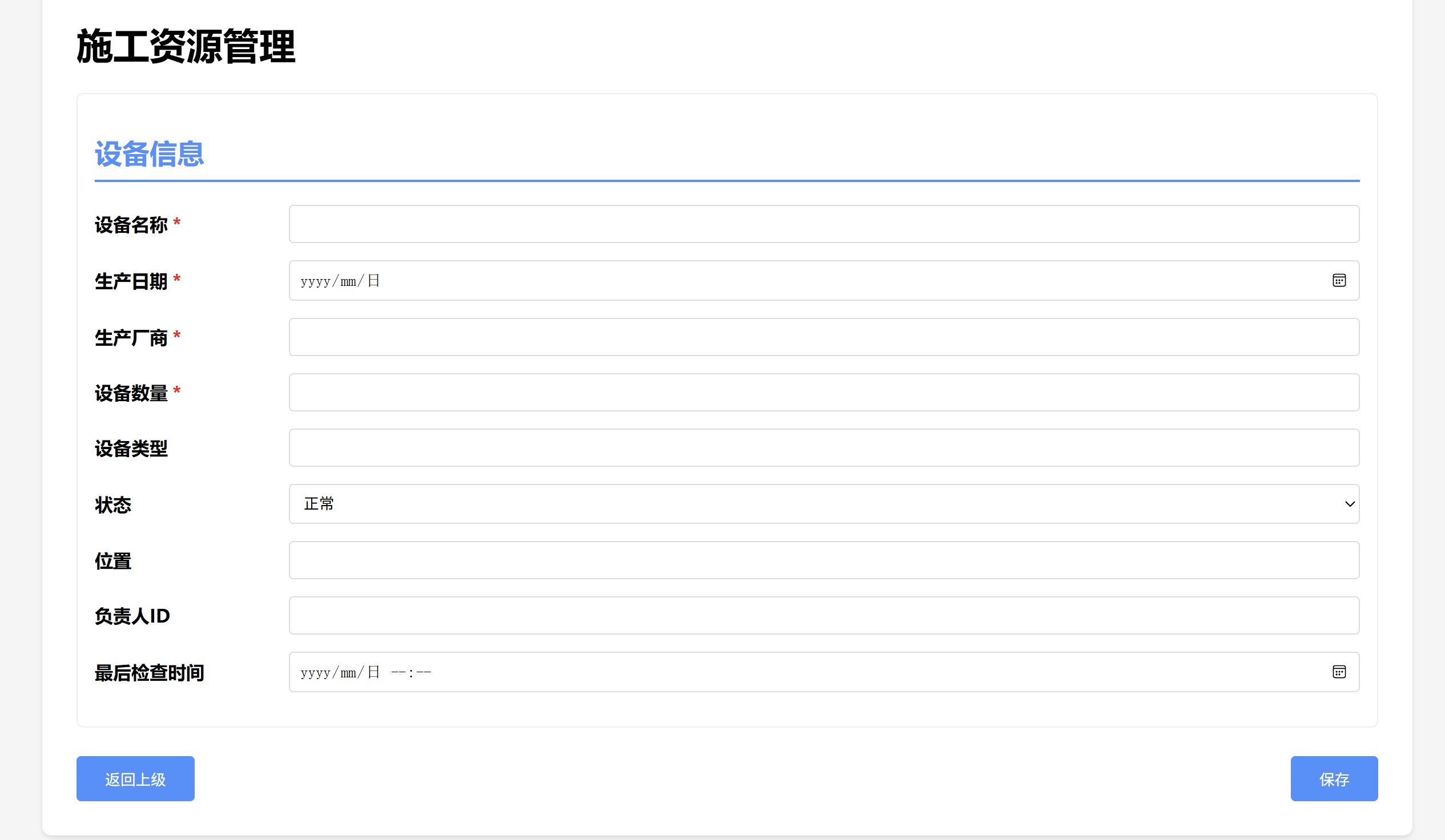Open the 生产日期 calendar picker icon

tap(1338, 281)
